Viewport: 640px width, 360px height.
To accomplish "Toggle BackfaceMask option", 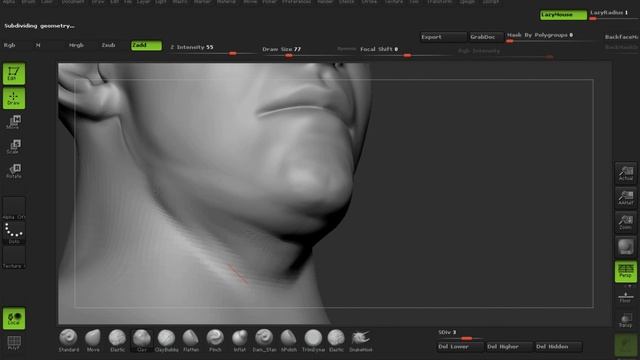I will point(621,37).
